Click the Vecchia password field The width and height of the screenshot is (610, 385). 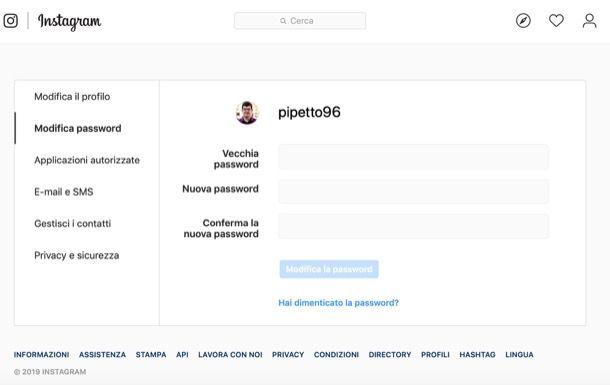point(413,157)
